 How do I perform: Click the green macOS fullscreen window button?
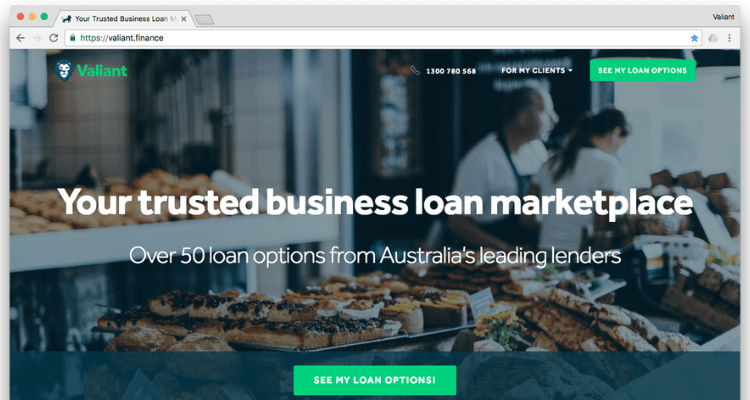click(44, 16)
